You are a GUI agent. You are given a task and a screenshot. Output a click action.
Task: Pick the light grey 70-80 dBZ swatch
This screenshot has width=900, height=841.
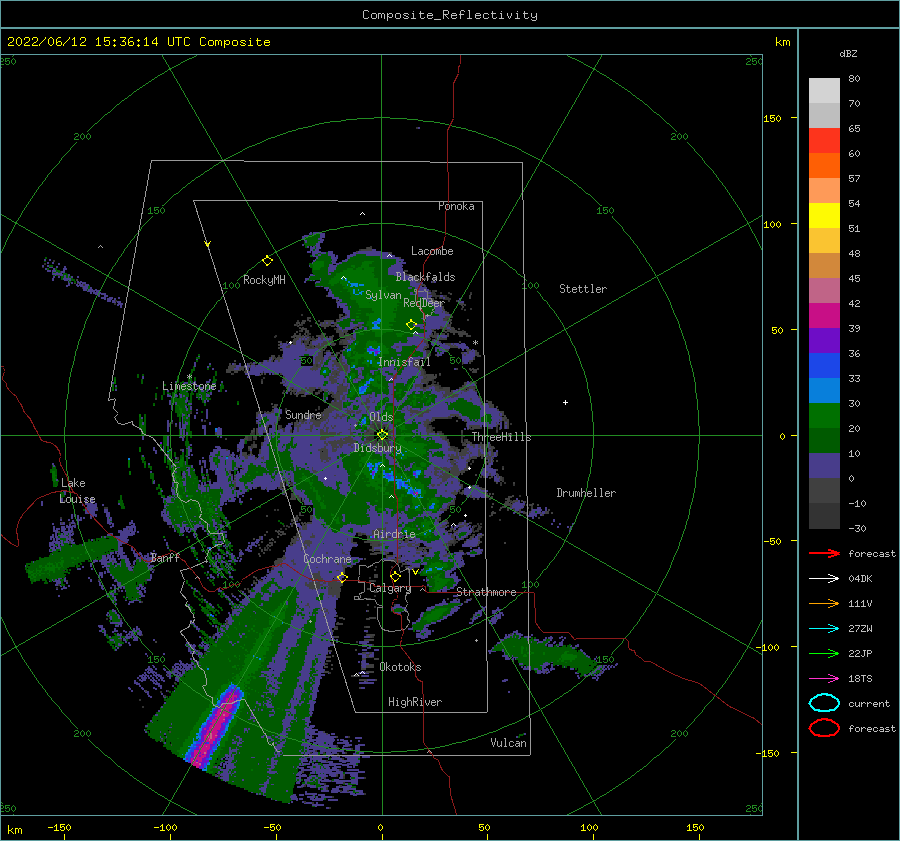pos(824,91)
